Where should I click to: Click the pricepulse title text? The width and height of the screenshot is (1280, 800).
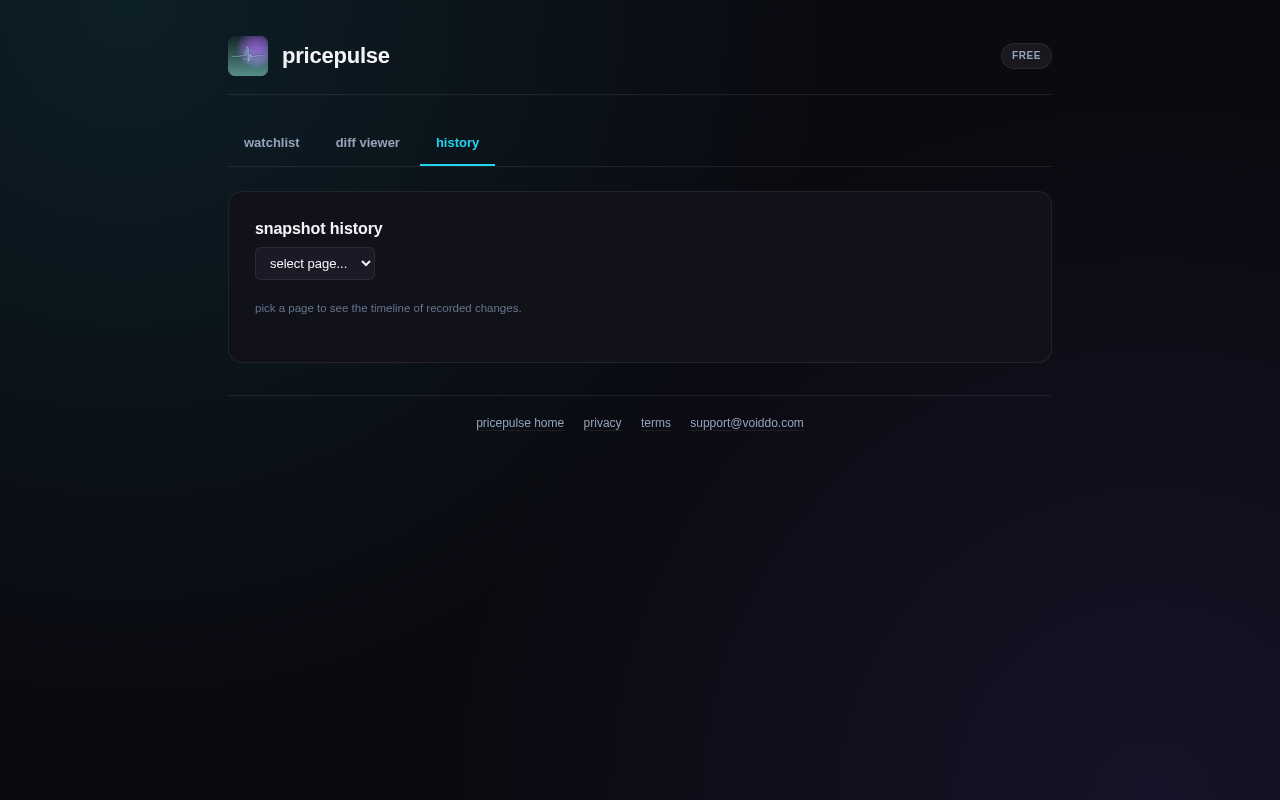336,56
